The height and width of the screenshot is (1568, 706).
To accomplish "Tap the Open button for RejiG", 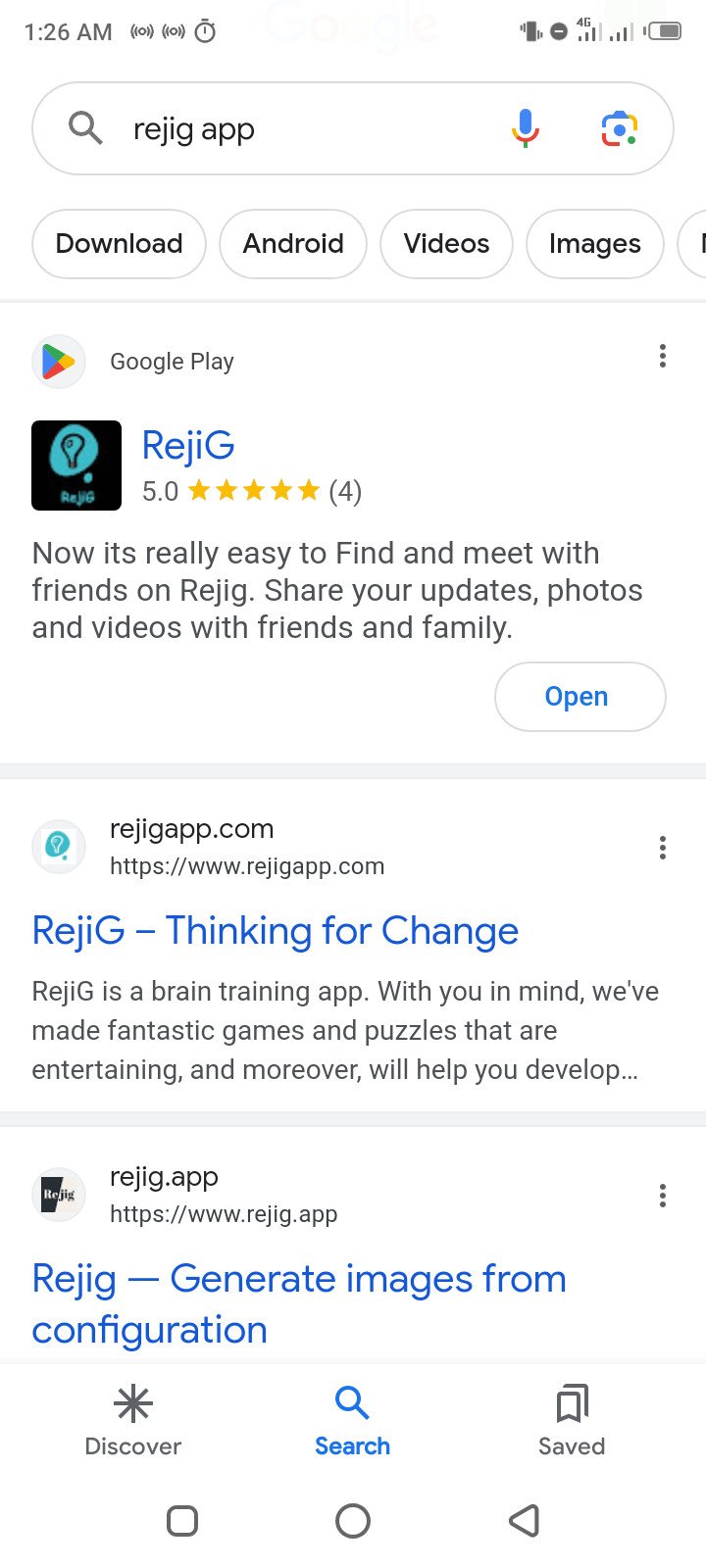I will coord(580,697).
